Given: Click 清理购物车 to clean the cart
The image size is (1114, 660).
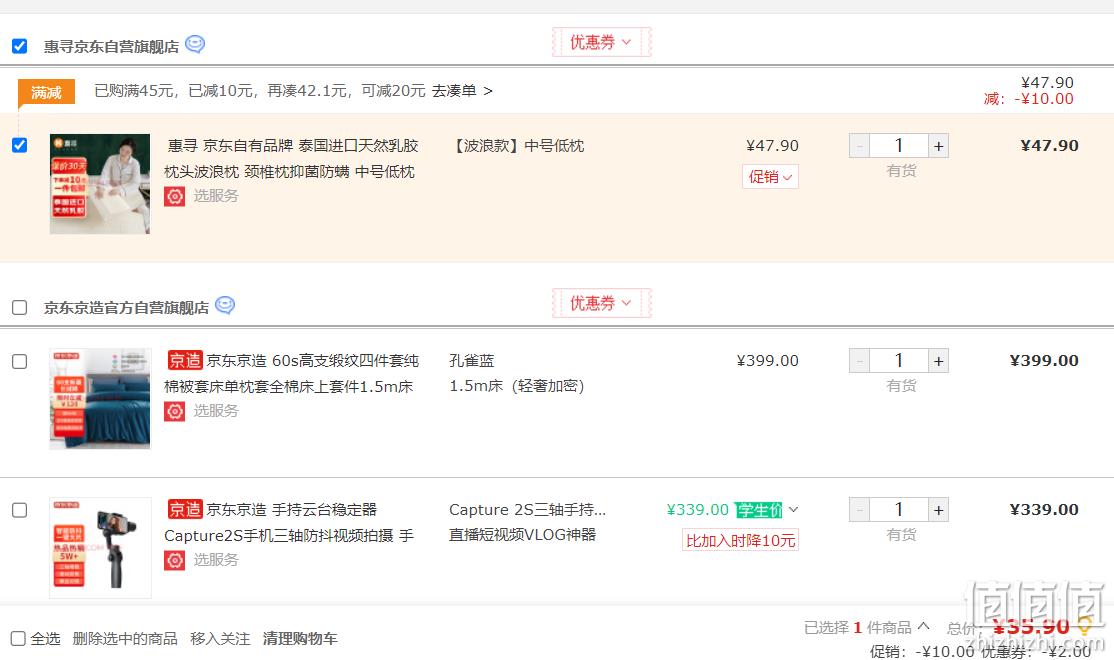Looking at the screenshot, I should [x=300, y=639].
